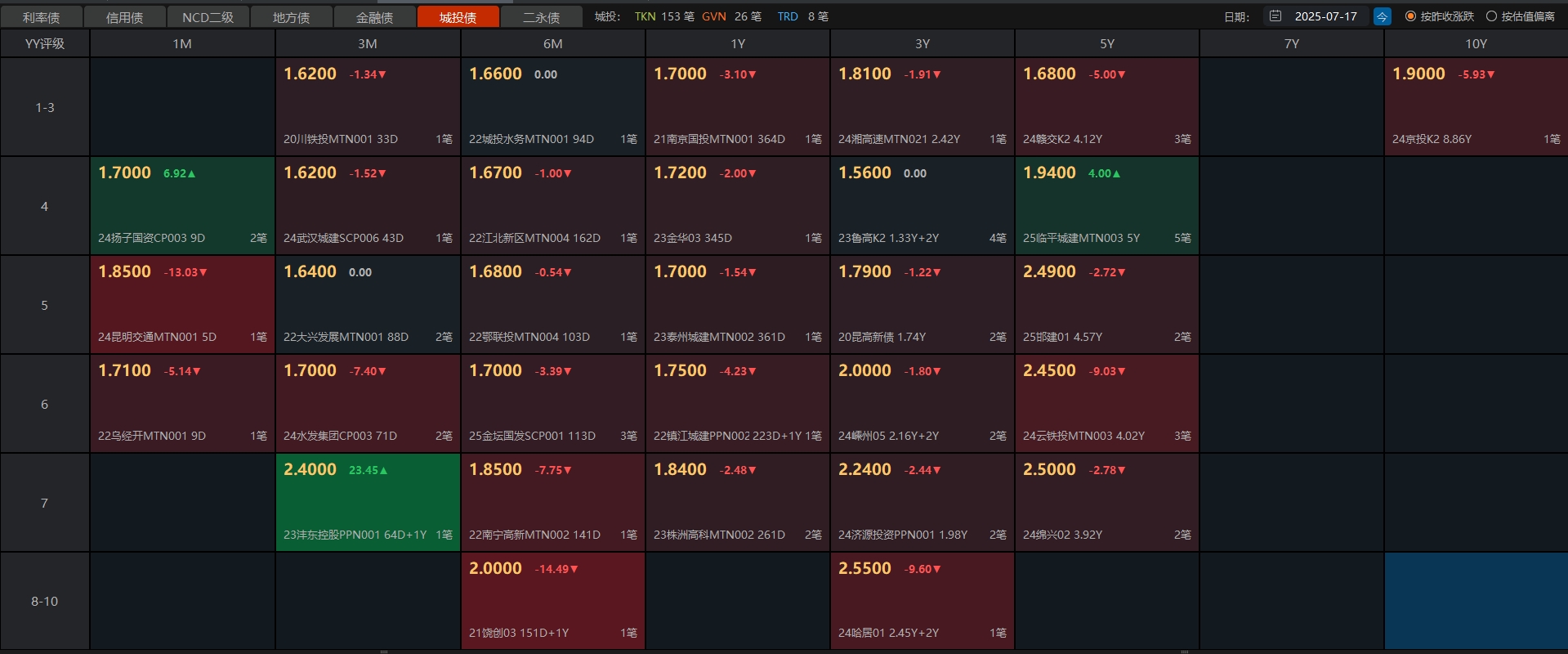This screenshot has height=654, width=1568.
Task: Click the 3Y tenor column header
Action: point(922,43)
